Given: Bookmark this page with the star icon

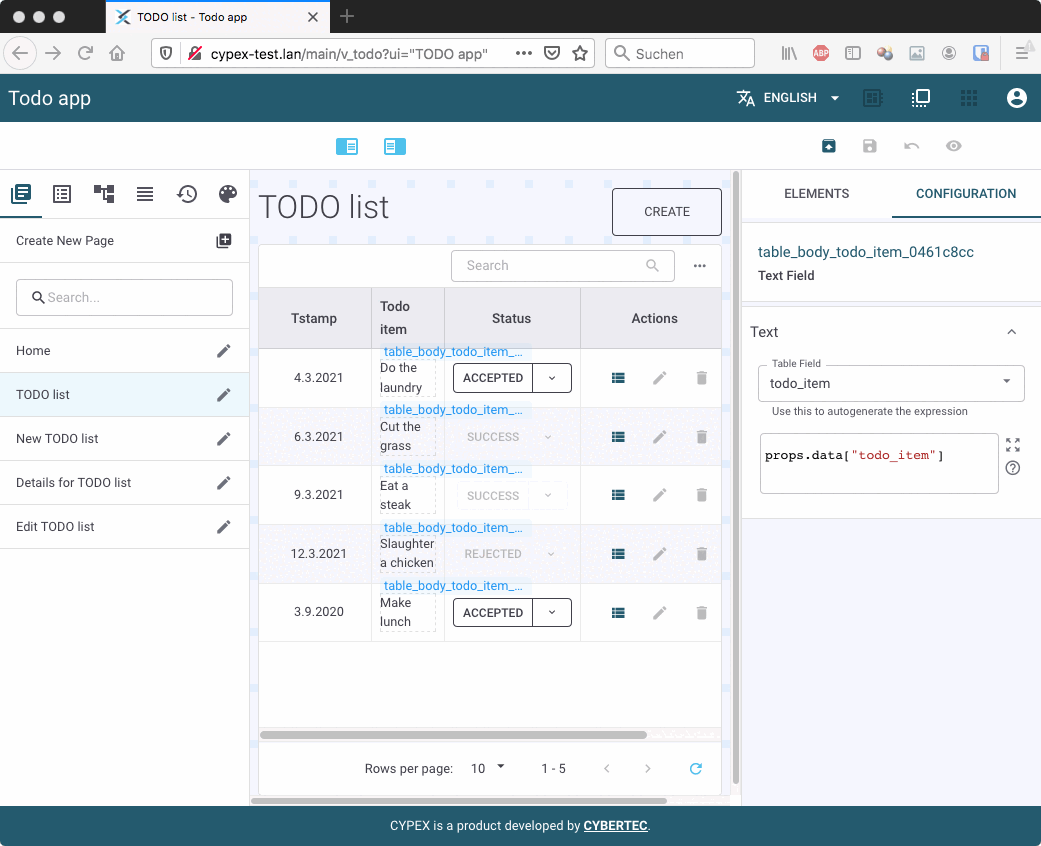Looking at the screenshot, I should point(580,53).
